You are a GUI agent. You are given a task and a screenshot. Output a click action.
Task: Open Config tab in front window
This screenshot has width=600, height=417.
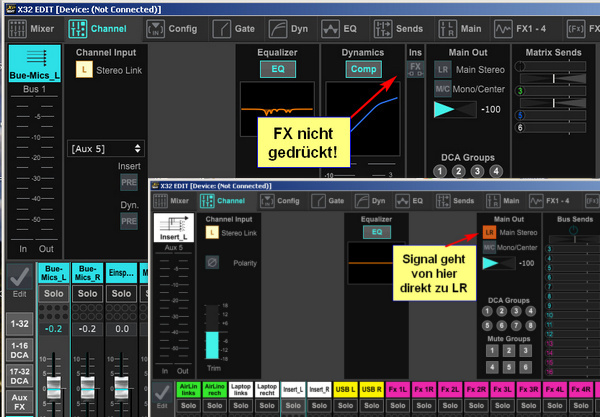click(x=278, y=201)
